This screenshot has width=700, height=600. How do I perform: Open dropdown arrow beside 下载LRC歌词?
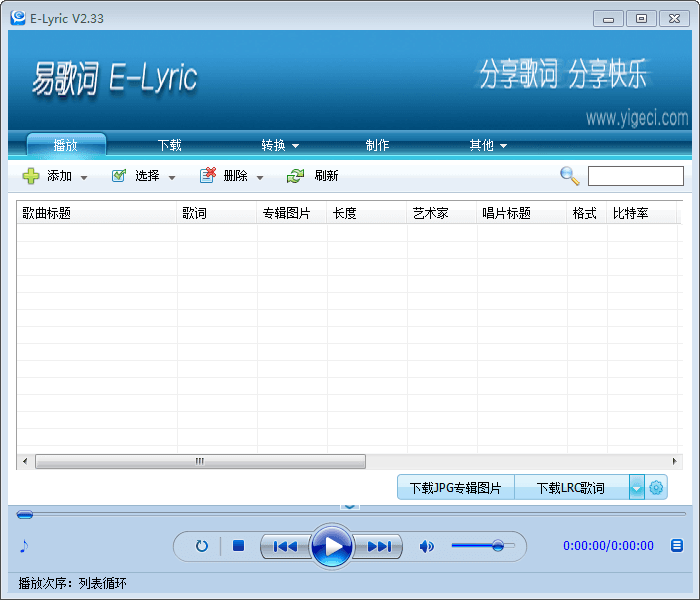[x=637, y=488]
